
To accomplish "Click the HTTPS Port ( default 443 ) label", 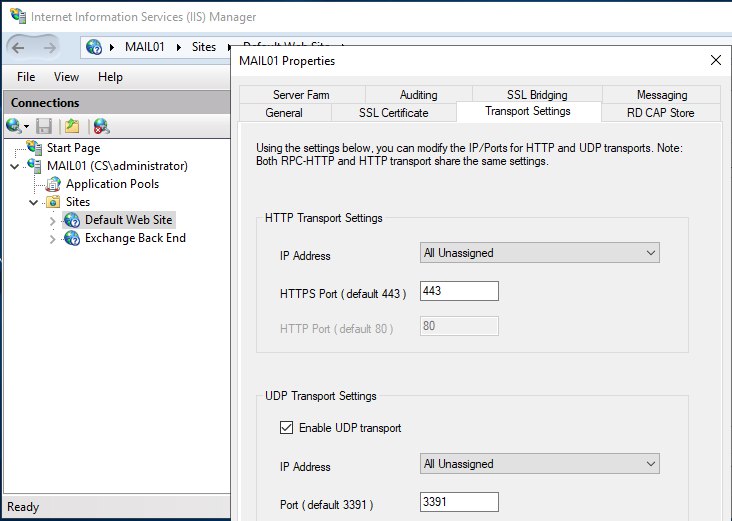I will (343, 294).
